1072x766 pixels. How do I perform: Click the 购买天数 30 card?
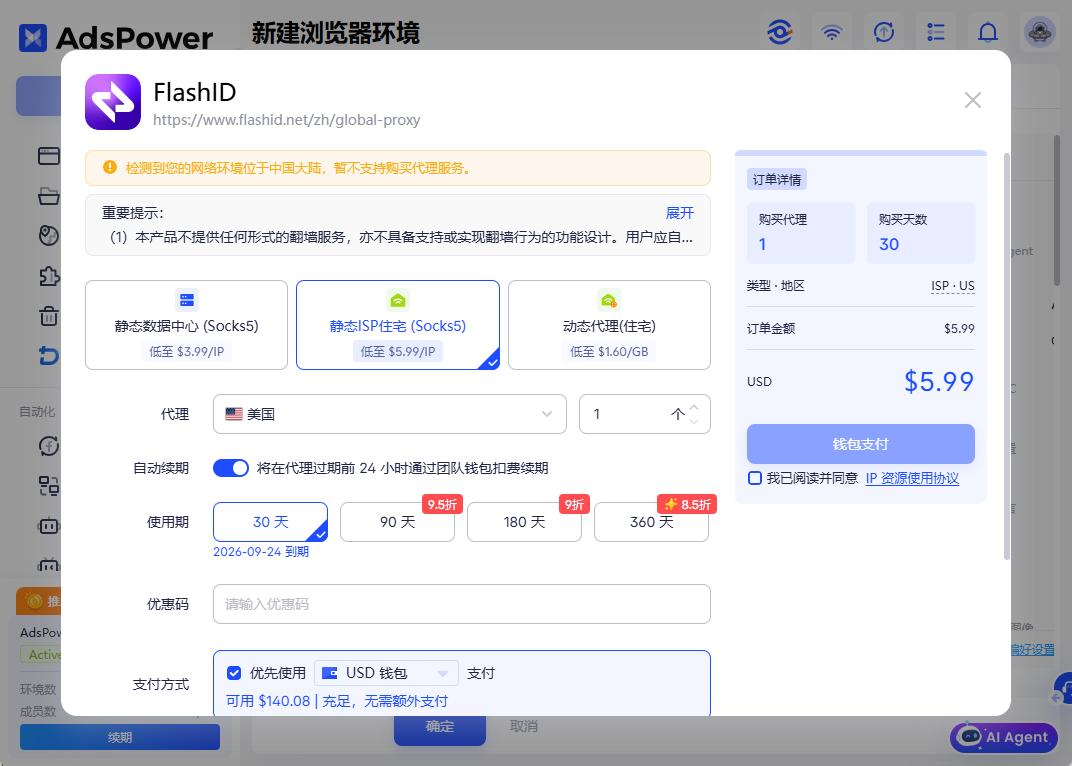(x=921, y=233)
